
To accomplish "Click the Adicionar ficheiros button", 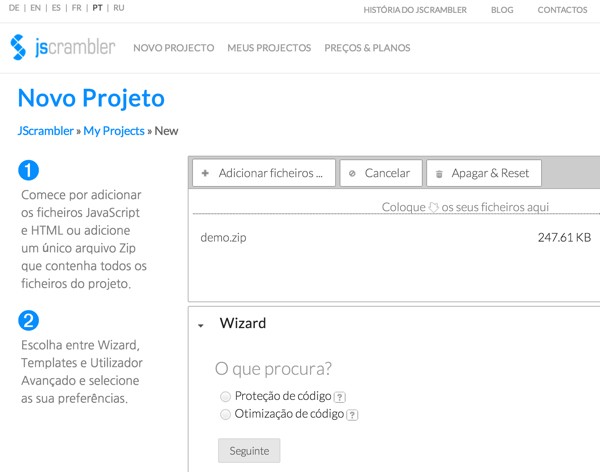I will coord(264,173).
